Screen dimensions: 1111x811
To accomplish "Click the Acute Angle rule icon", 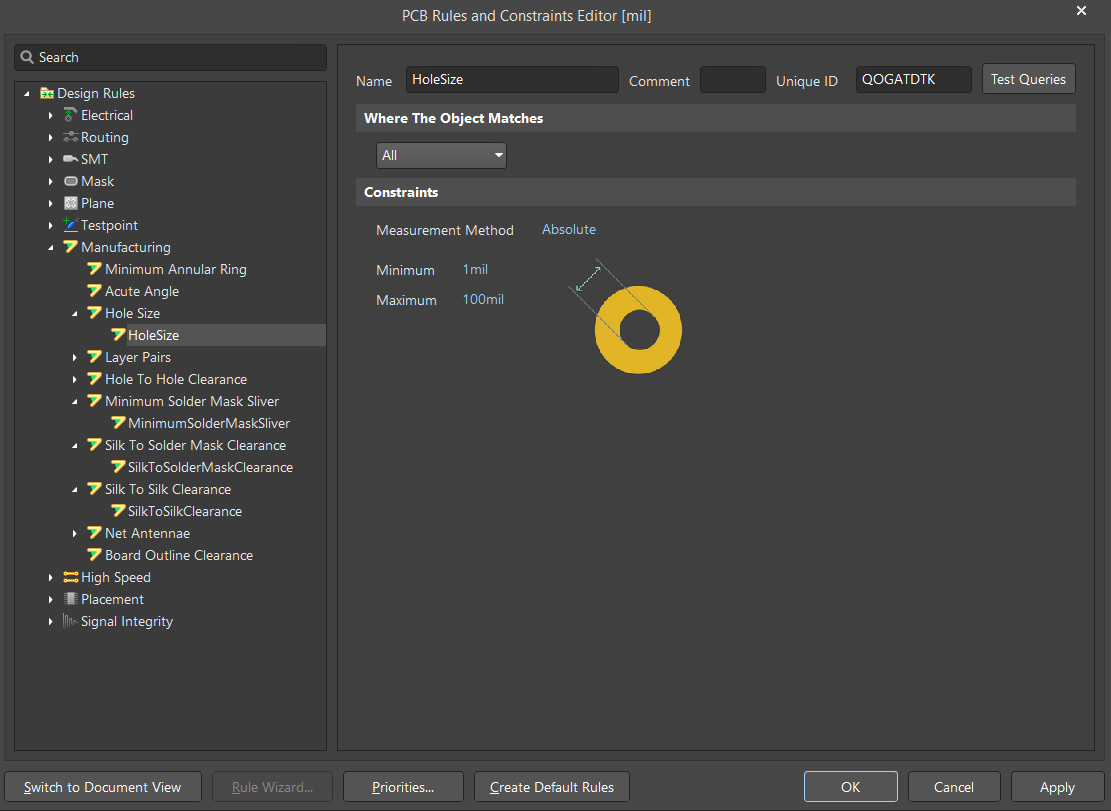I will pyautogui.click(x=94, y=291).
